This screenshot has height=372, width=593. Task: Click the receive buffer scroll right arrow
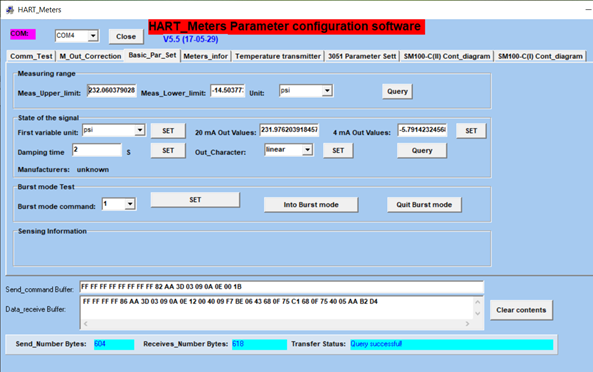pyautogui.click(x=467, y=324)
